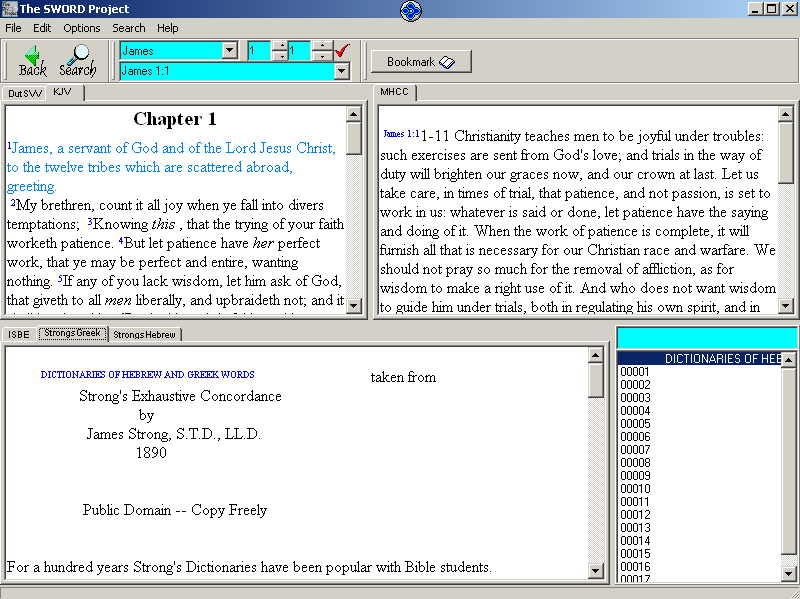This screenshot has width=800, height=599.
Task: Click the SWORD app icon in title bar
Action: pyautogui.click(x=9, y=9)
